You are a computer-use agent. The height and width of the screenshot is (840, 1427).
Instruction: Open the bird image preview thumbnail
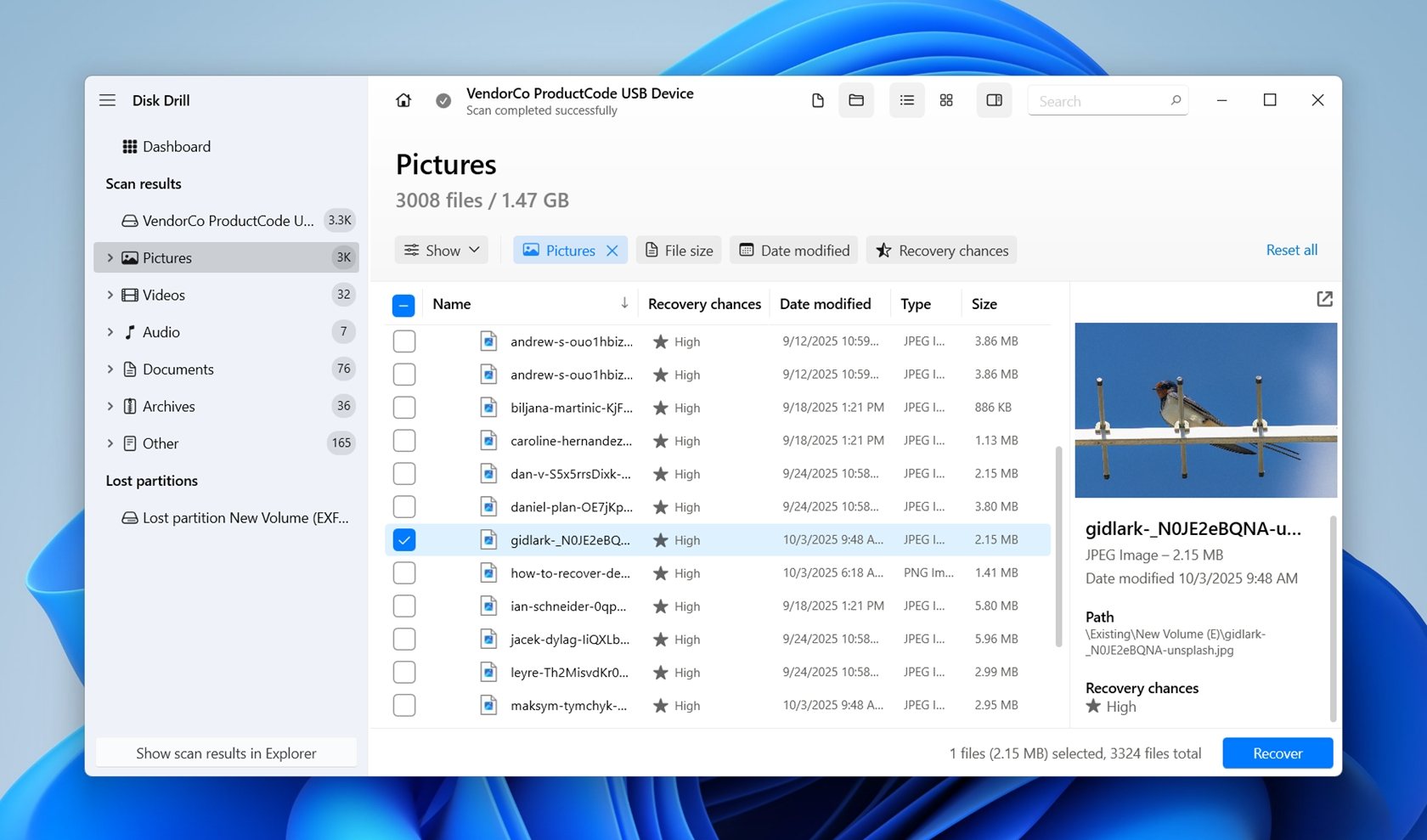(x=1205, y=409)
